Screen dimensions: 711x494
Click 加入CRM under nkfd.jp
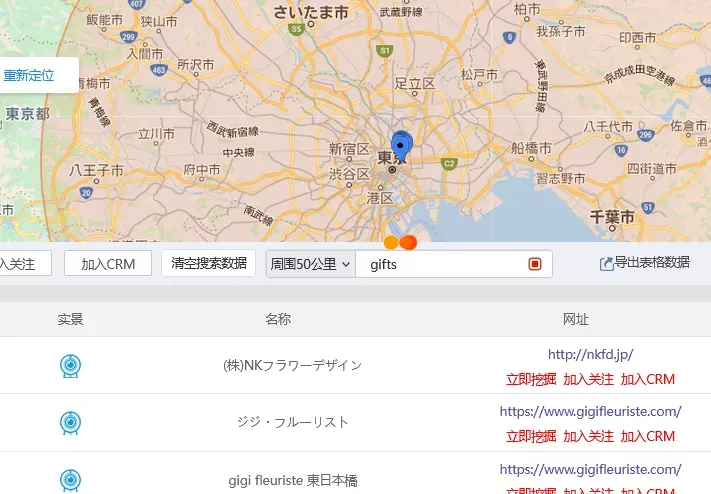(648, 379)
